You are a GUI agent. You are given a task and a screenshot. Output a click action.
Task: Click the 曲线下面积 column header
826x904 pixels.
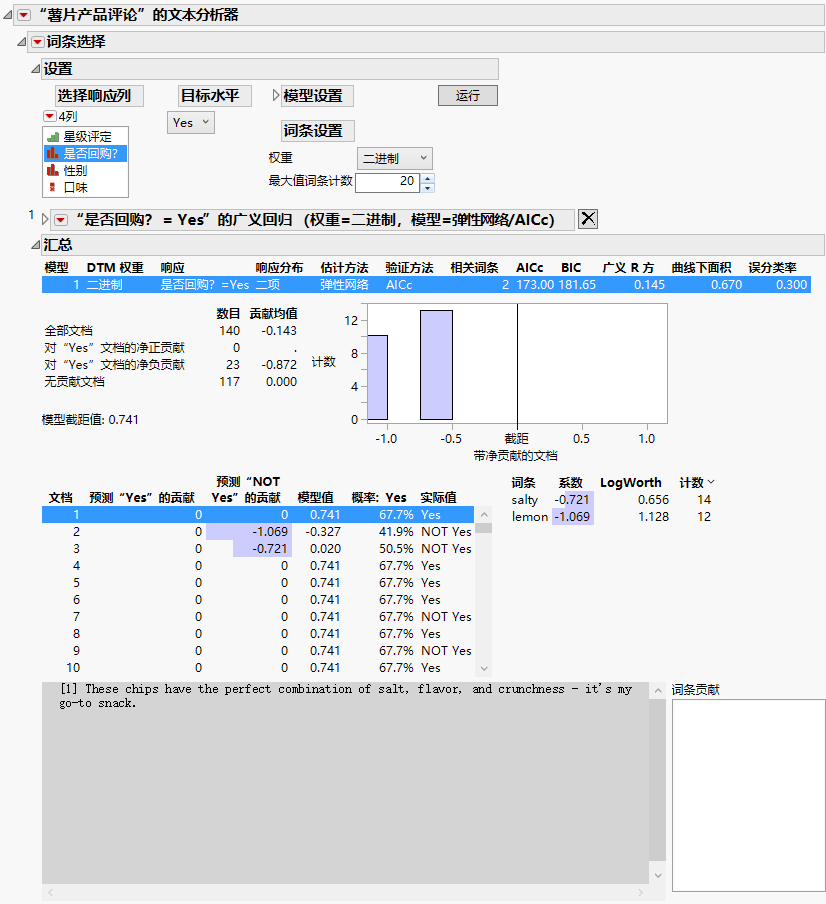[x=701, y=268]
